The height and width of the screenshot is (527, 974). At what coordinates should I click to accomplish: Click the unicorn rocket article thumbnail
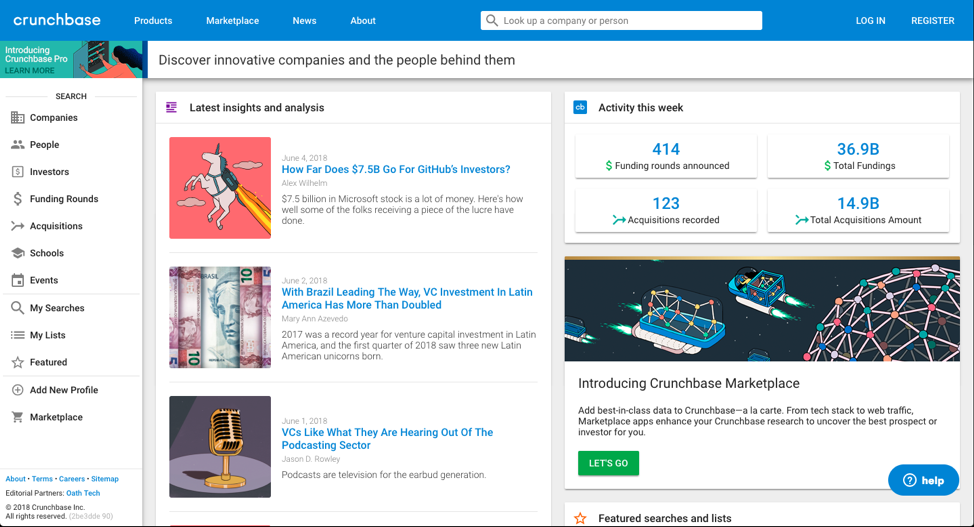(220, 188)
